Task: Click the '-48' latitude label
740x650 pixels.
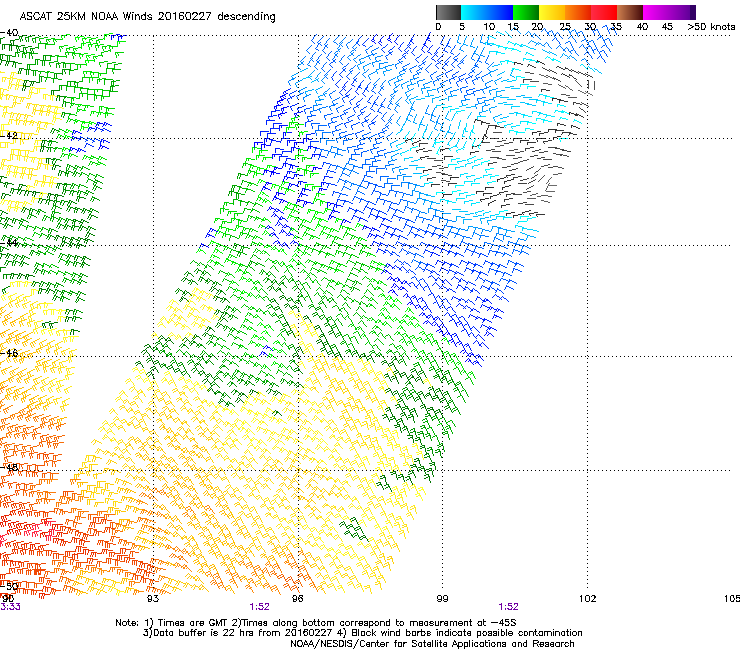Action: pyautogui.click(x=9, y=467)
